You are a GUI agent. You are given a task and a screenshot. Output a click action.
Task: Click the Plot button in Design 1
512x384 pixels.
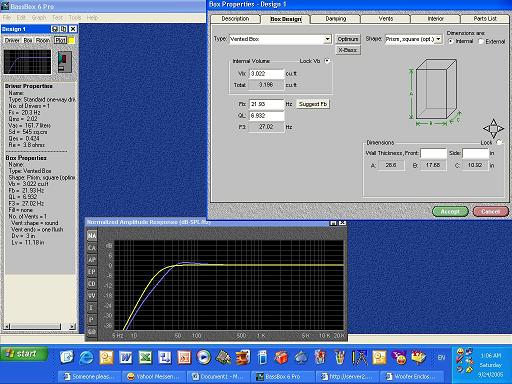pos(60,40)
